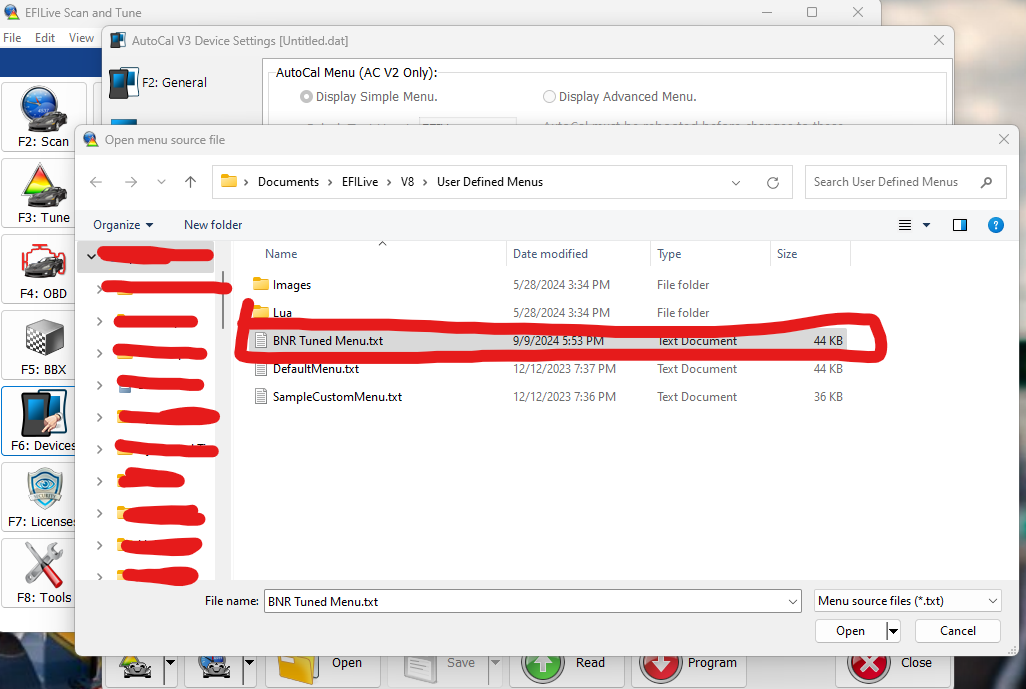
Task: Go back in file dialog
Action: tap(96, 182)
